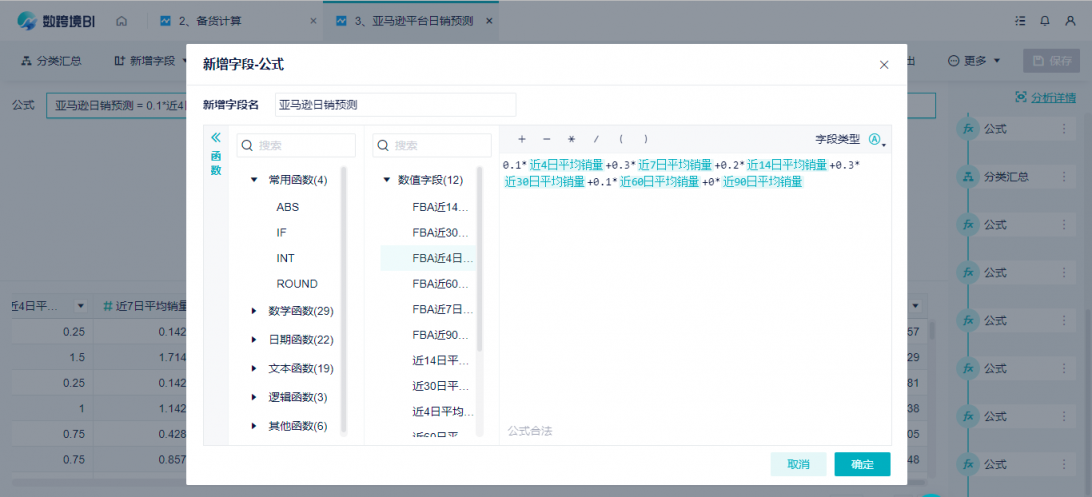
Task: Click the 取消 button
Action: [798, 464]
